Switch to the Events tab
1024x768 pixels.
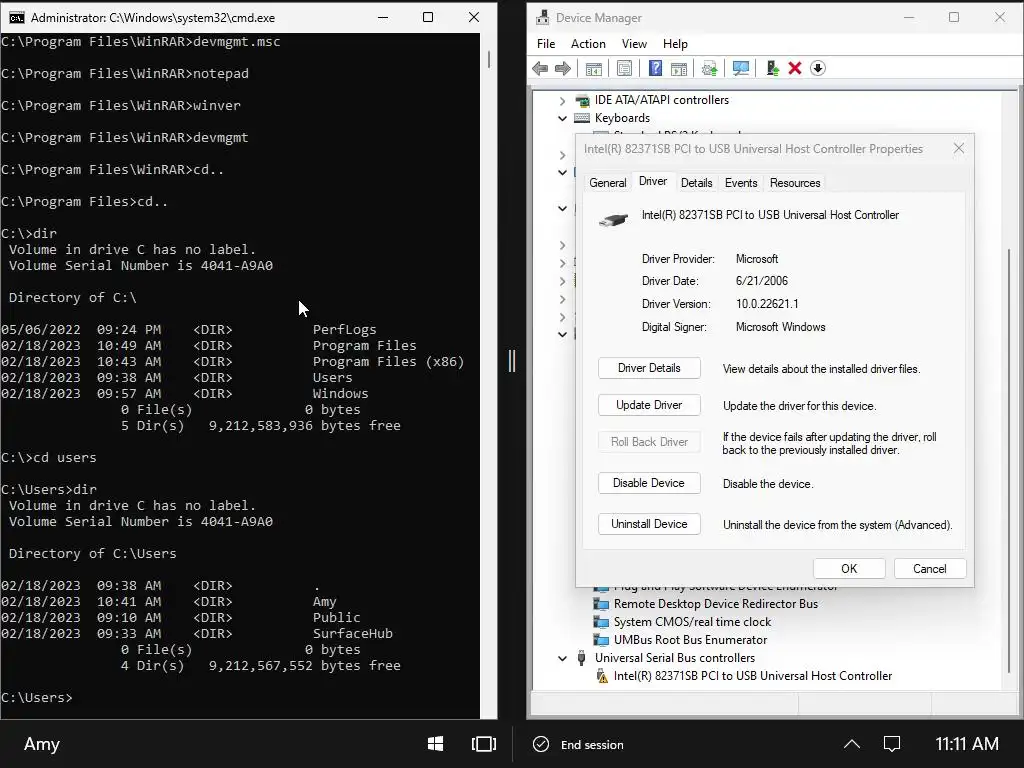coord(741,183)
